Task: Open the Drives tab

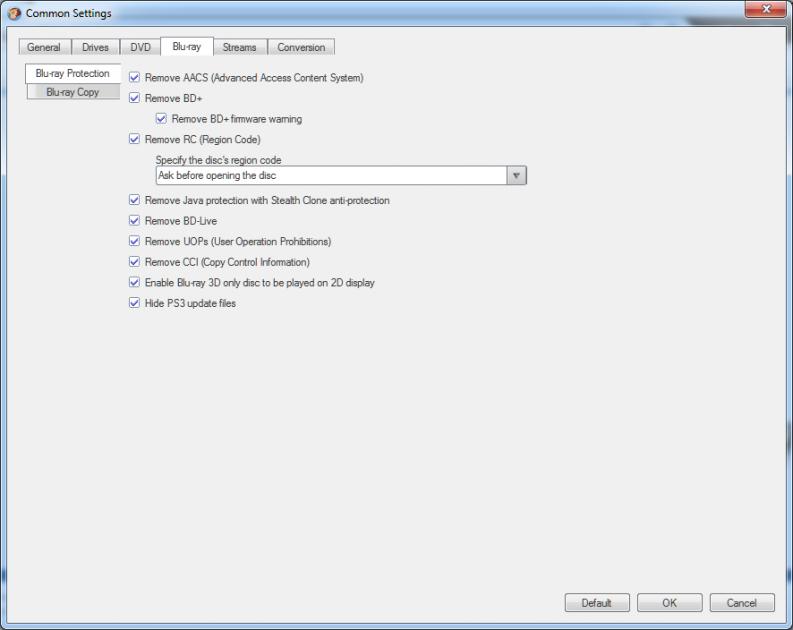Action: coord(95,47)
